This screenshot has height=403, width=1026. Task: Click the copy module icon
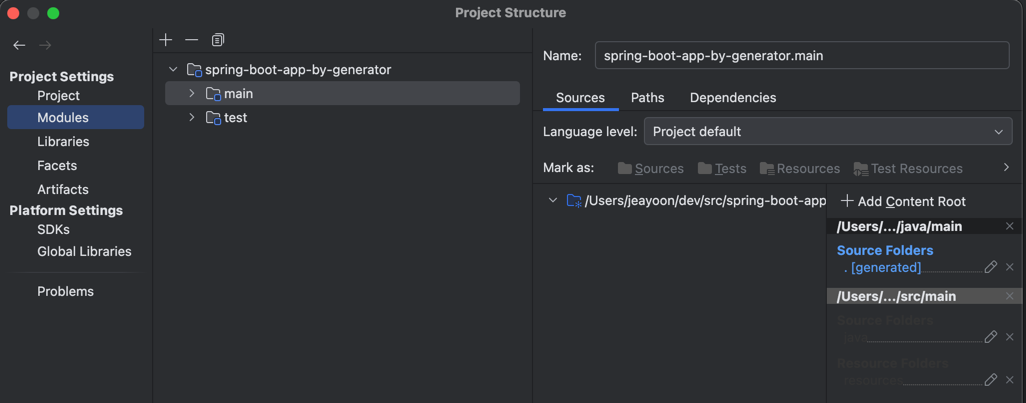(218, 40)
